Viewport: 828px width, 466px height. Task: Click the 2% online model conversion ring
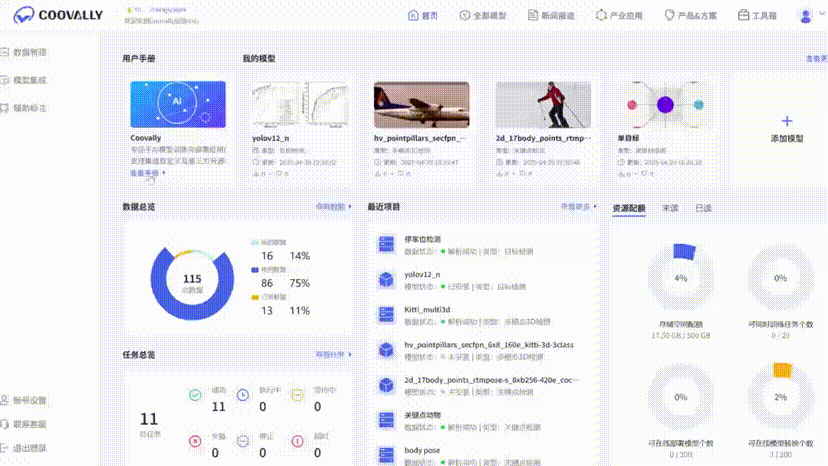[780, 397]
